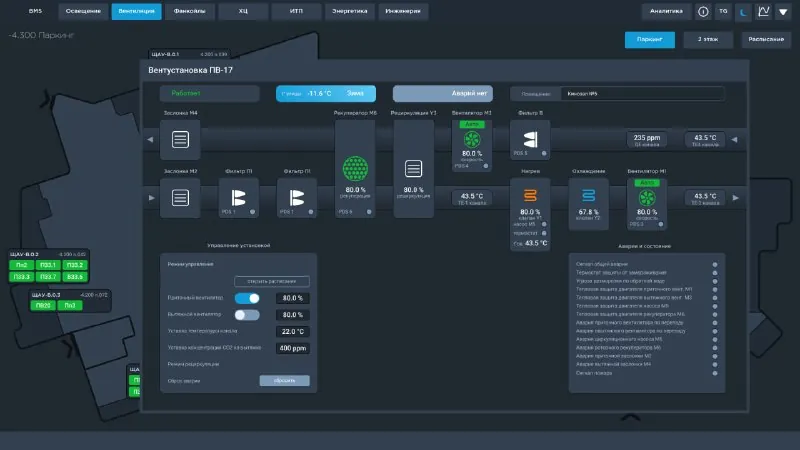Click the 67.8 % cooling valve value
This screenshot has width=800, height=450.
click(588, 212)
